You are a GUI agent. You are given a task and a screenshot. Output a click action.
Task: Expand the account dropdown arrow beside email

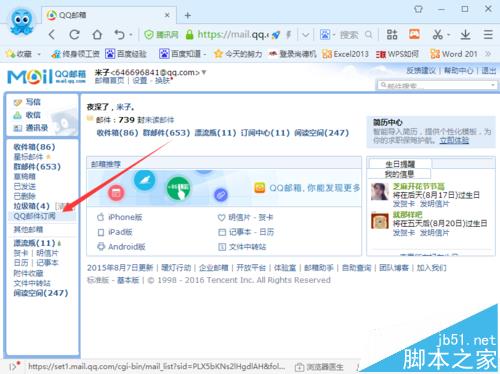point(204,72)
